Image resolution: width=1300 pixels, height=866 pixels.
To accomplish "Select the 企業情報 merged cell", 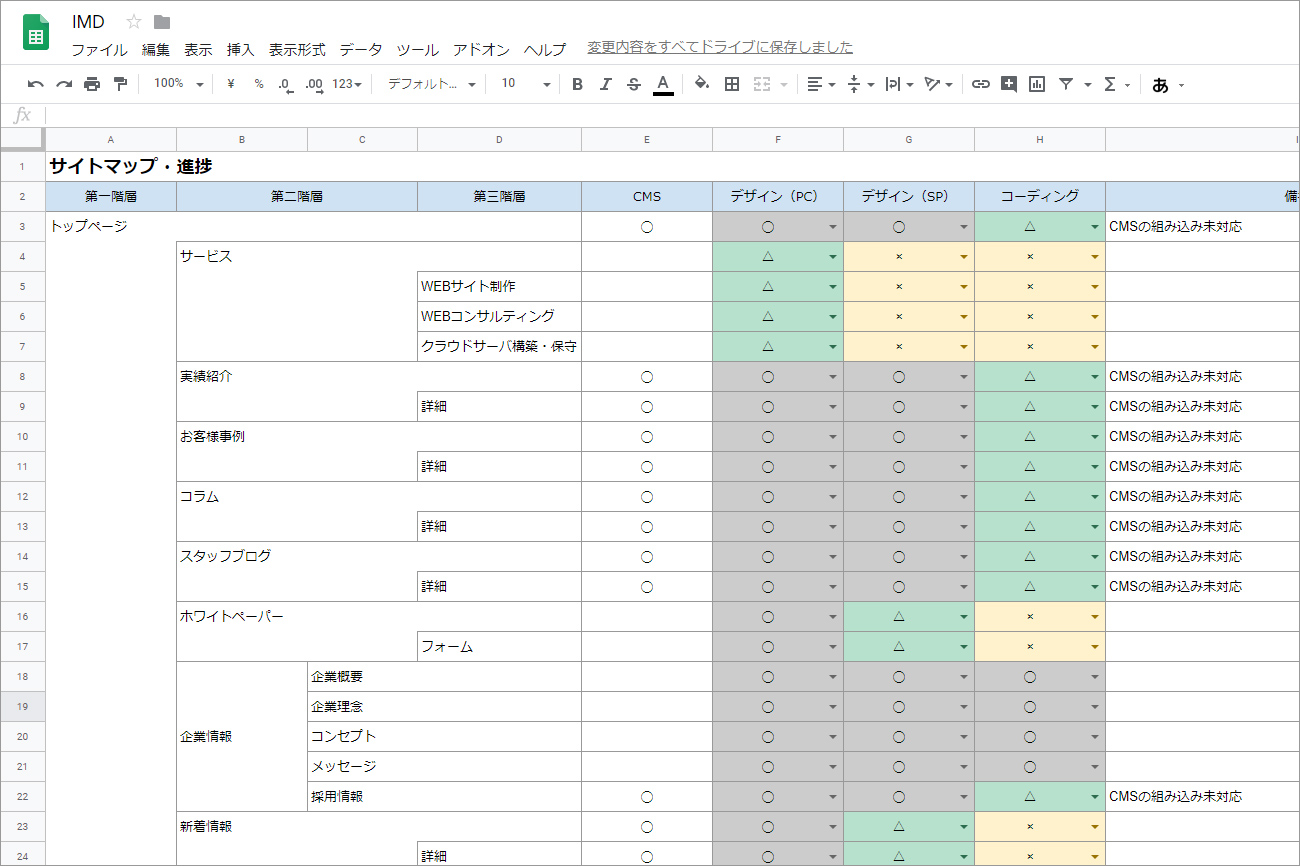I will (x=242, y=737).
